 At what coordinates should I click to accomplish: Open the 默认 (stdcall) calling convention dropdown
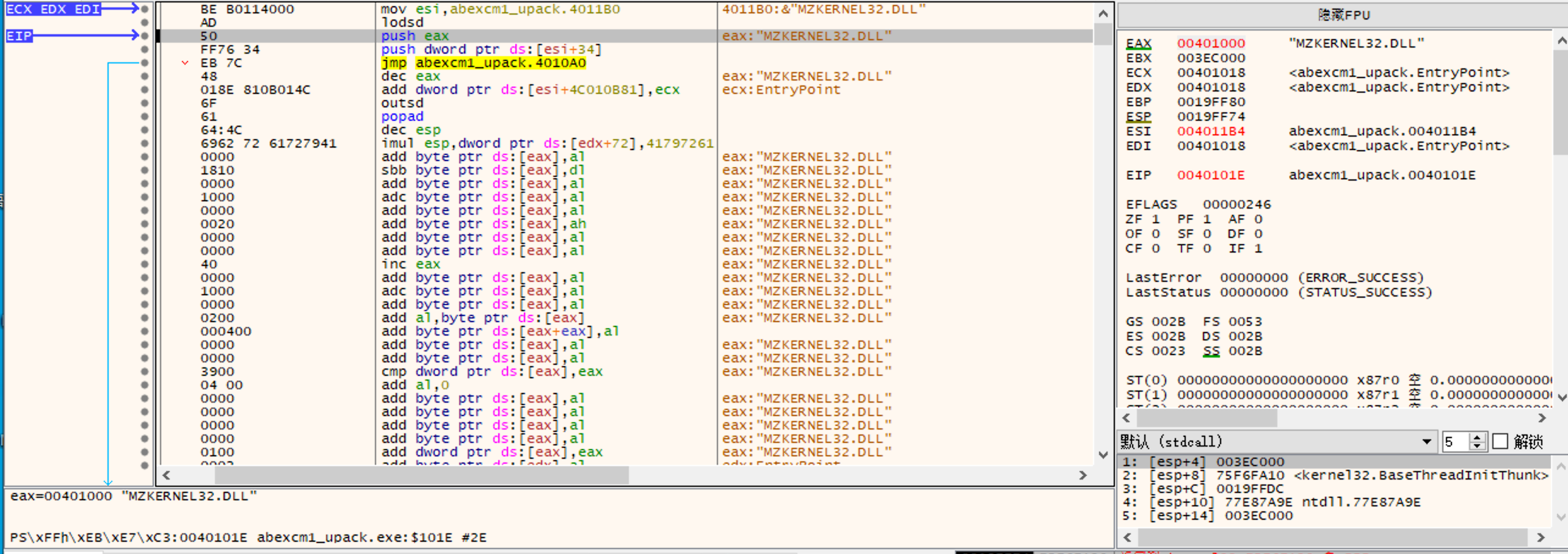click(1277, 441)
